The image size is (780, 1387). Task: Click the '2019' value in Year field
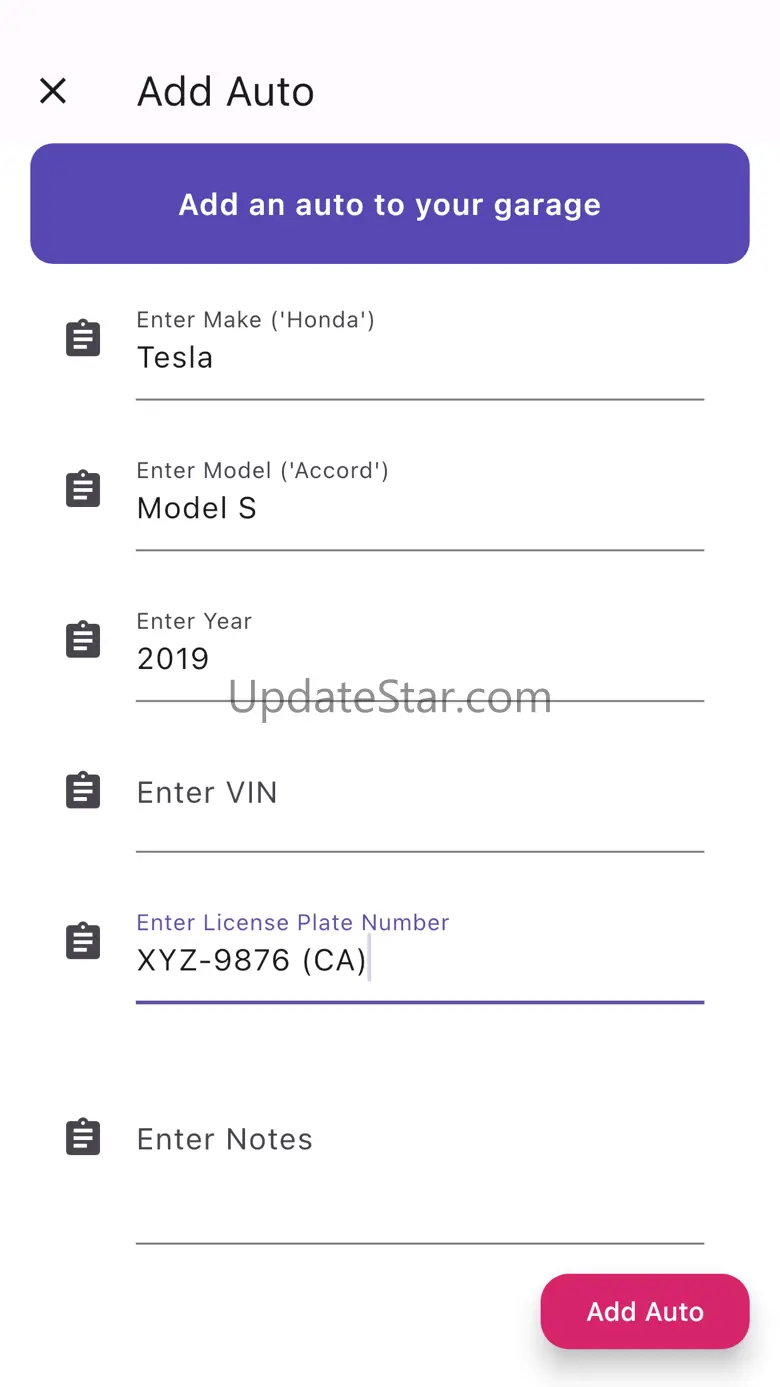point(173,659)
